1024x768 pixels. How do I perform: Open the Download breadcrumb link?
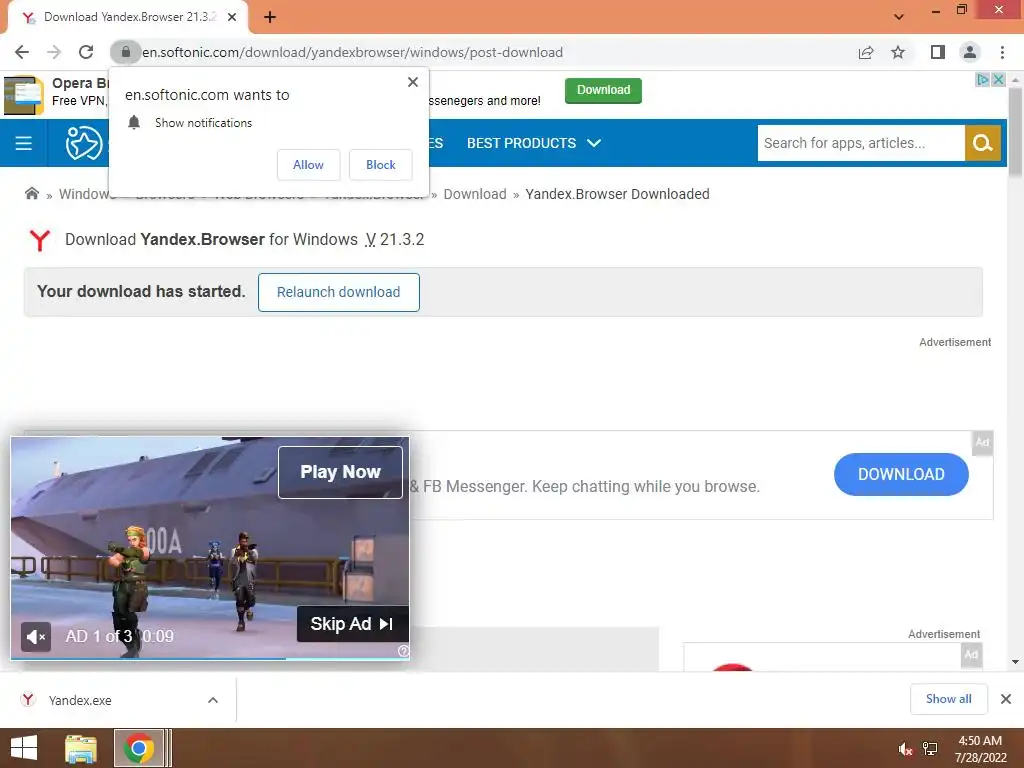pos(475,194)
